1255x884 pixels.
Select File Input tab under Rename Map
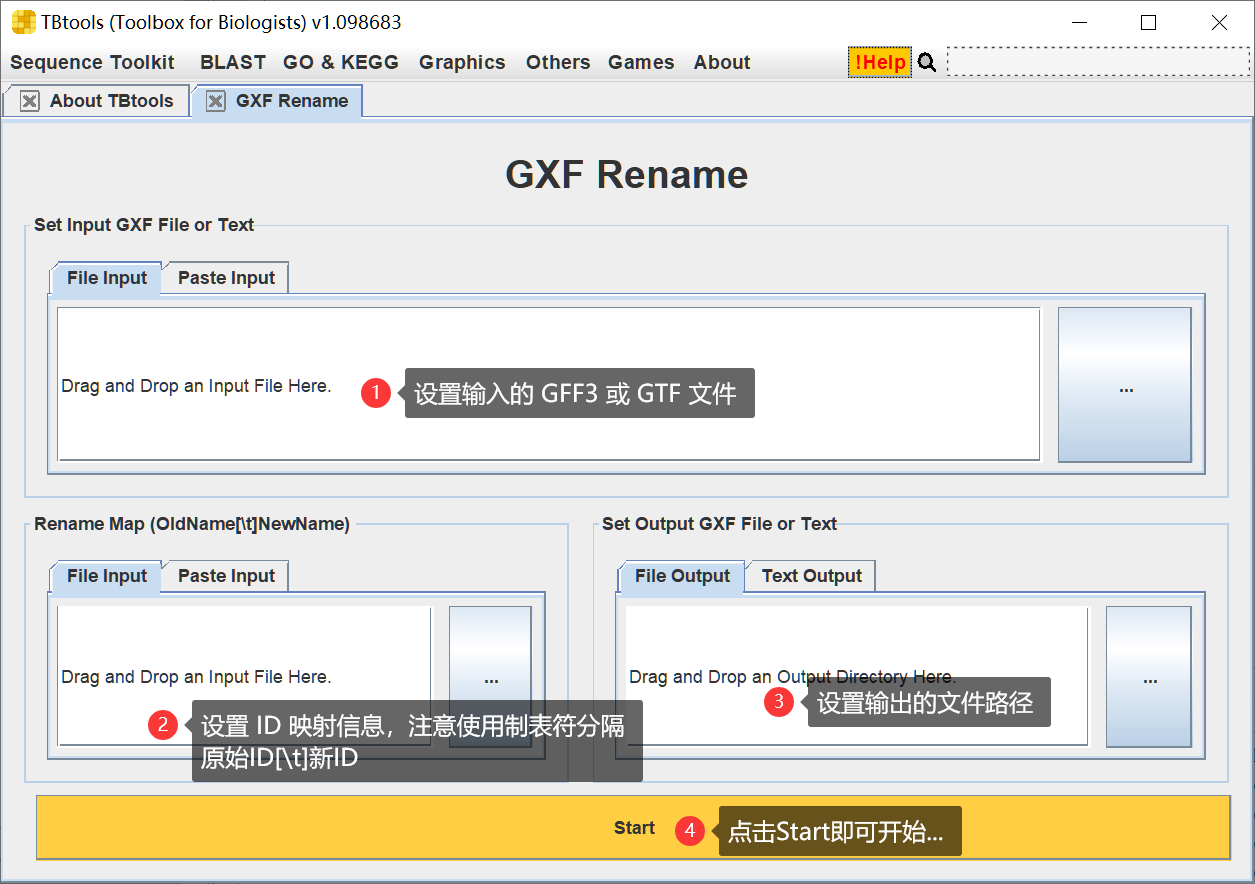(107, 576)
